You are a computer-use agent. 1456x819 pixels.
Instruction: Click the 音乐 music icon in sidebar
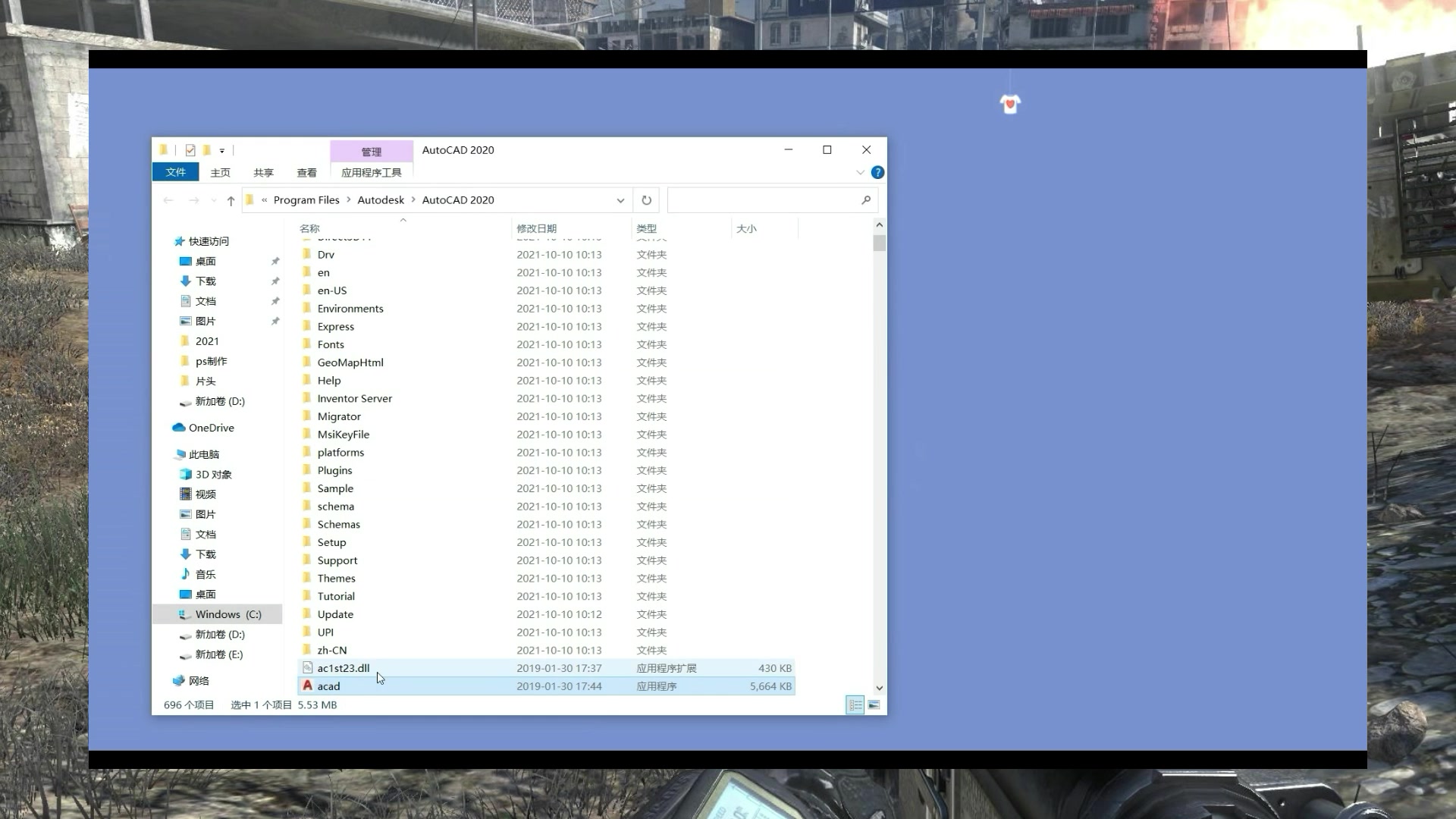point(186,574)
